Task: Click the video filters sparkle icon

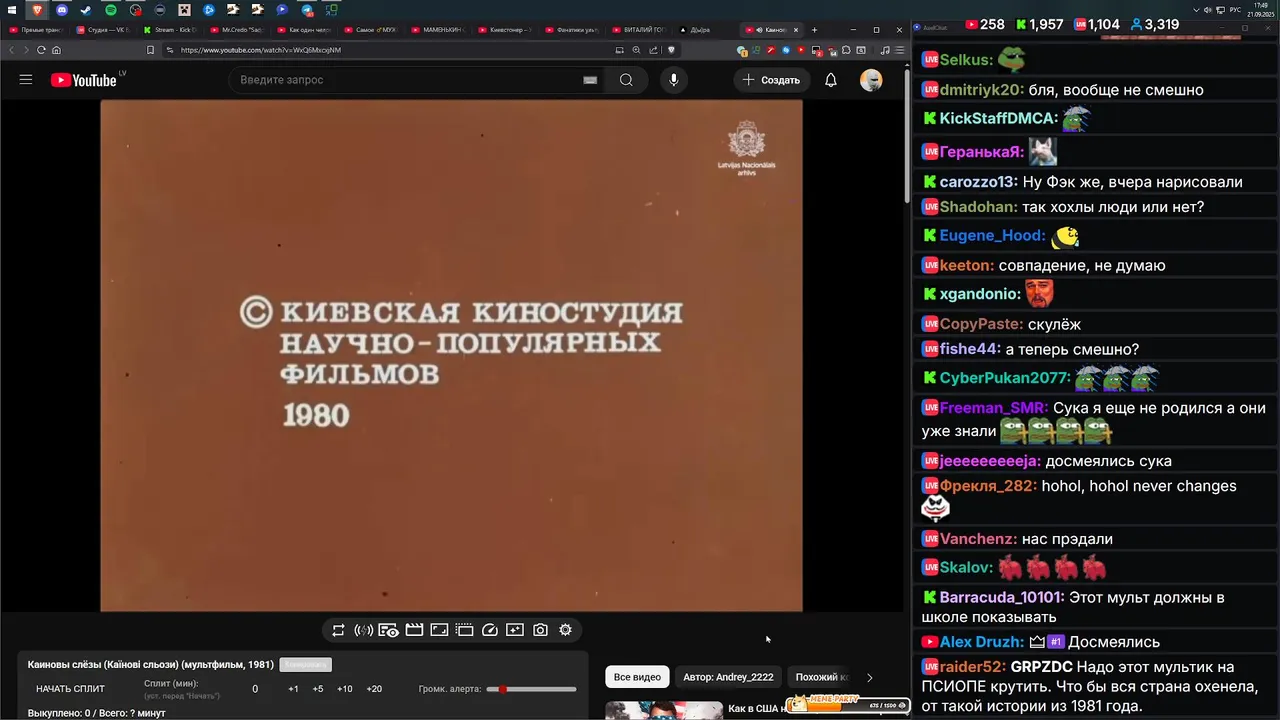Action: click(515, 630)
